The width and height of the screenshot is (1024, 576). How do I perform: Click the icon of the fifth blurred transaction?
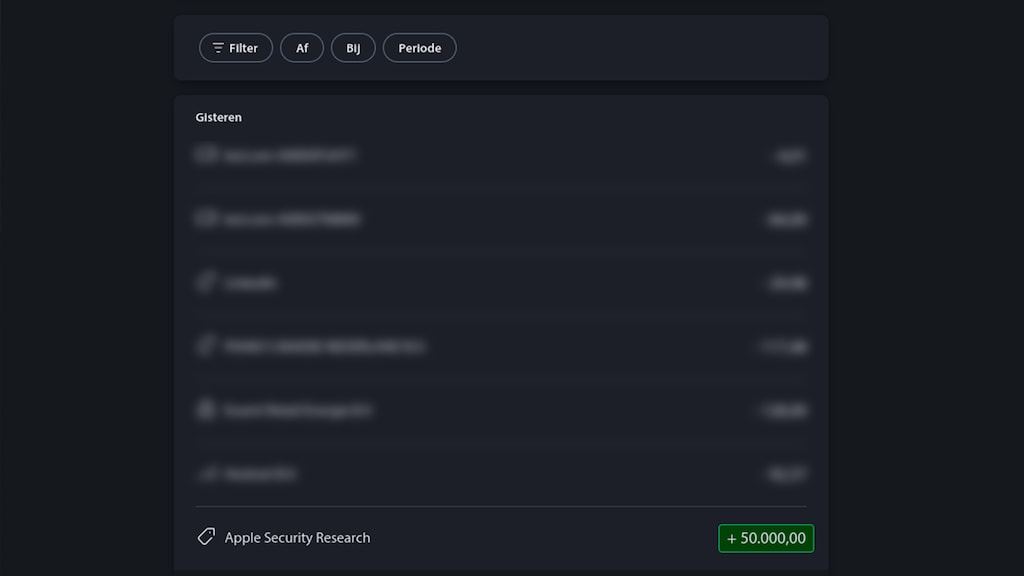pos(206,410)
